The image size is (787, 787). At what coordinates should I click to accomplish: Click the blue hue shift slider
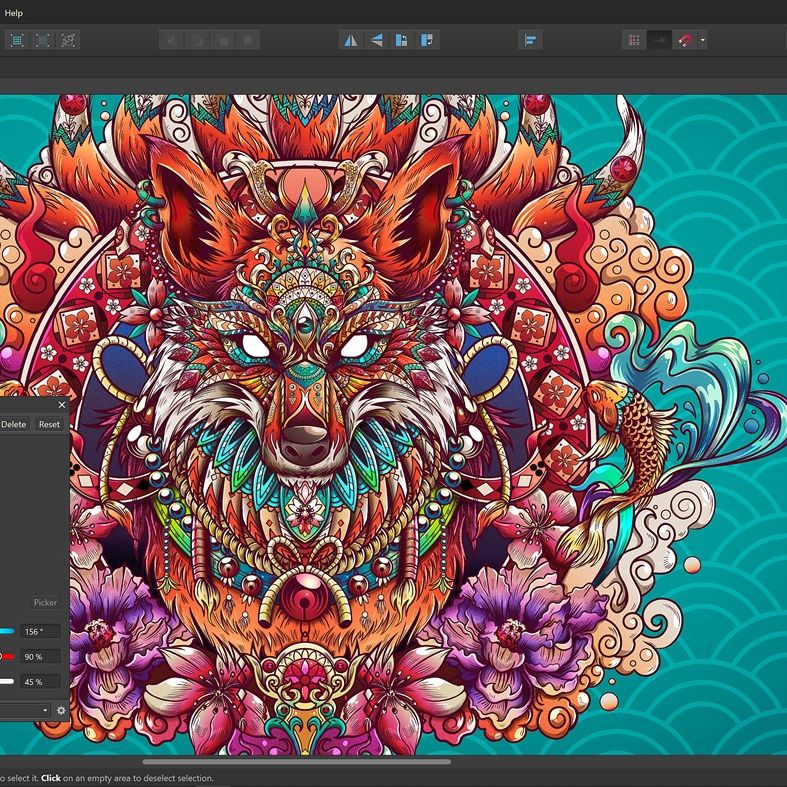click(6, 632)
